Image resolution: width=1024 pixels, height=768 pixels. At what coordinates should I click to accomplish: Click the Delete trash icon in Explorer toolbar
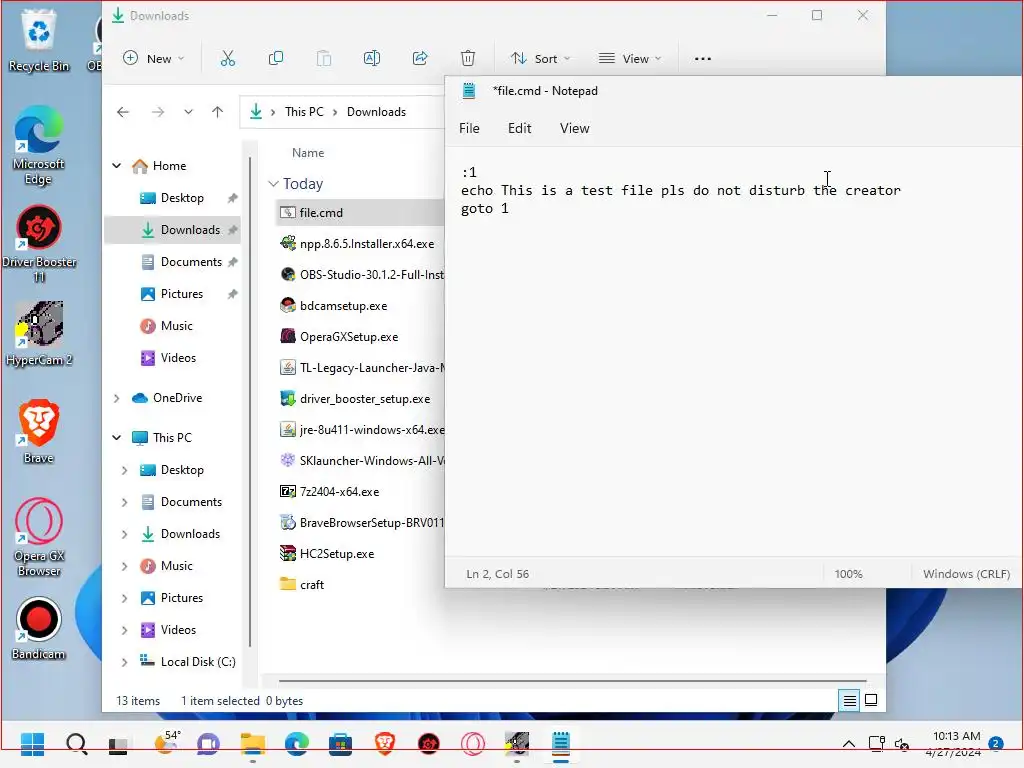coord(468,59)
